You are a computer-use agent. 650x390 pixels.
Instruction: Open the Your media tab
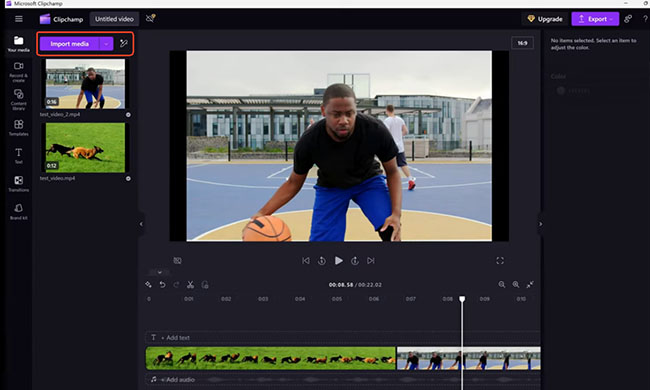tap(19, 44)
